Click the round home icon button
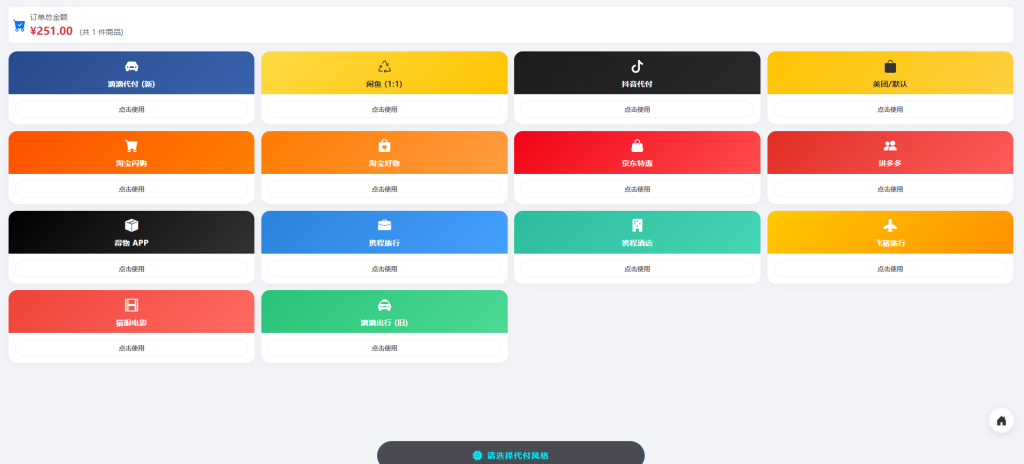This screenshot has height=464, width=1024. (x=1001, y=420)
